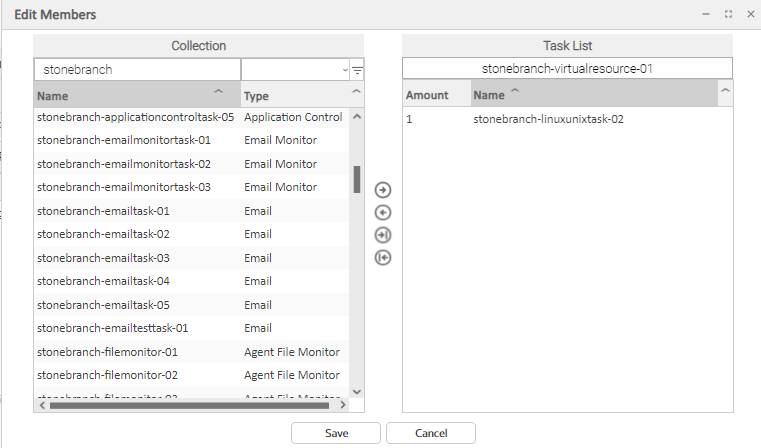Viewport: 761px width, 448px height.
Task: Open the filter icon beside Type dropdown
Action: tap(357, 71)
